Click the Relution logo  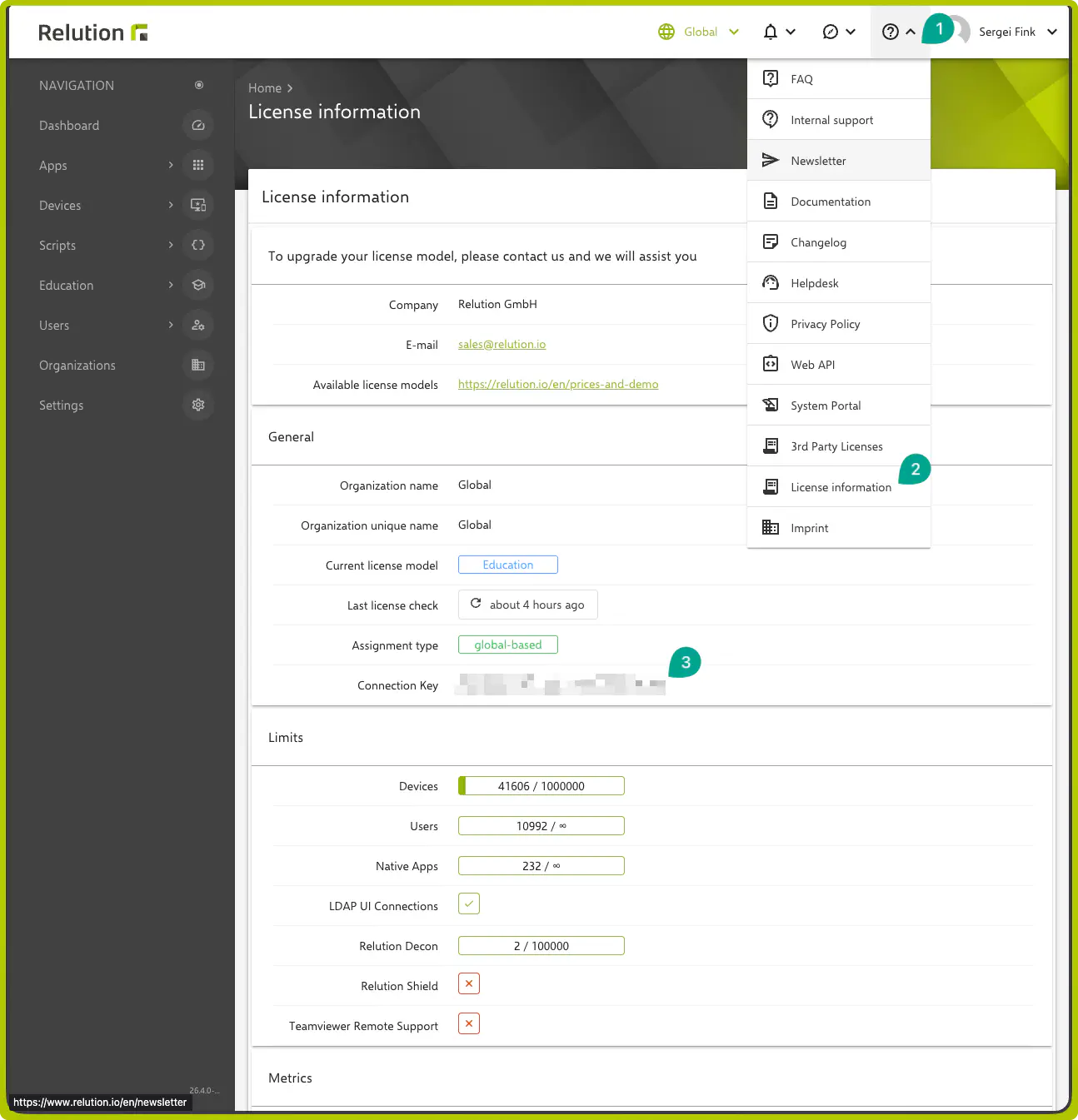92,32
